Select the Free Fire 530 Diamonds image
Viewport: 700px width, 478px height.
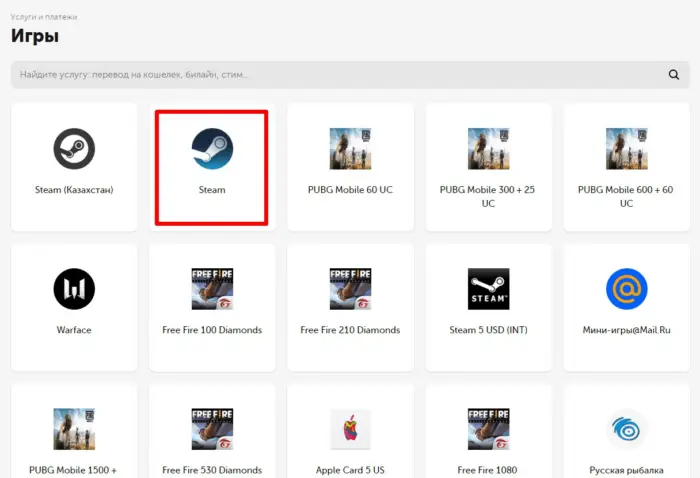(x=212, y=429)
